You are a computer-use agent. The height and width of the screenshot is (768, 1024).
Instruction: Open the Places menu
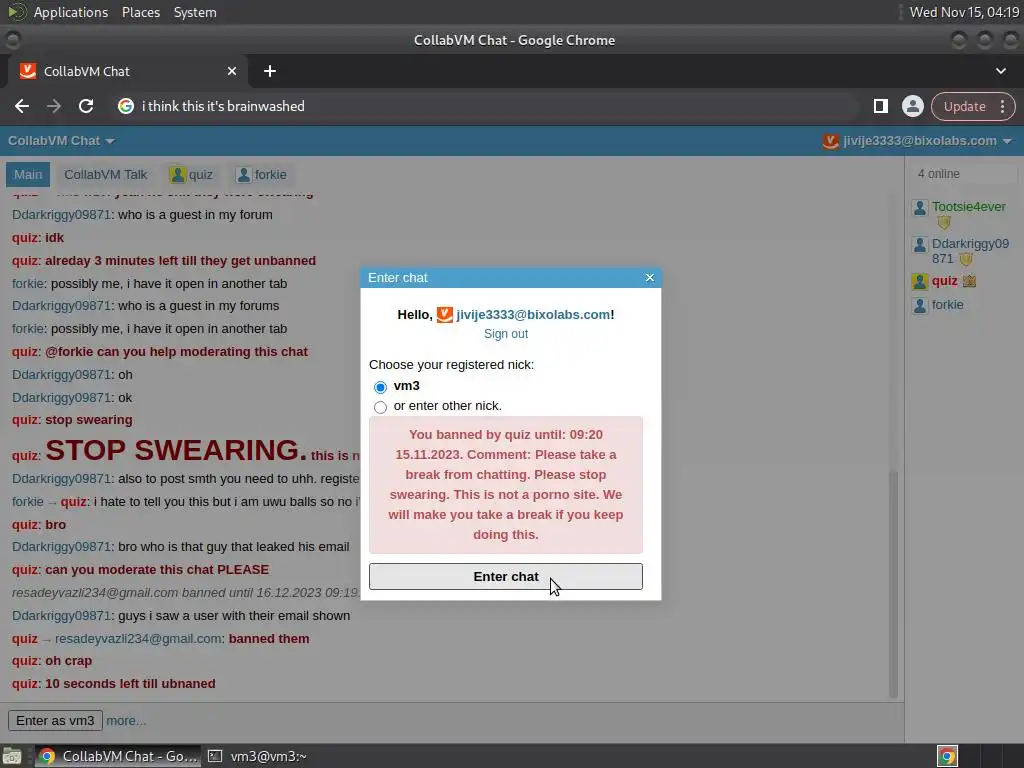pos(140,12)
